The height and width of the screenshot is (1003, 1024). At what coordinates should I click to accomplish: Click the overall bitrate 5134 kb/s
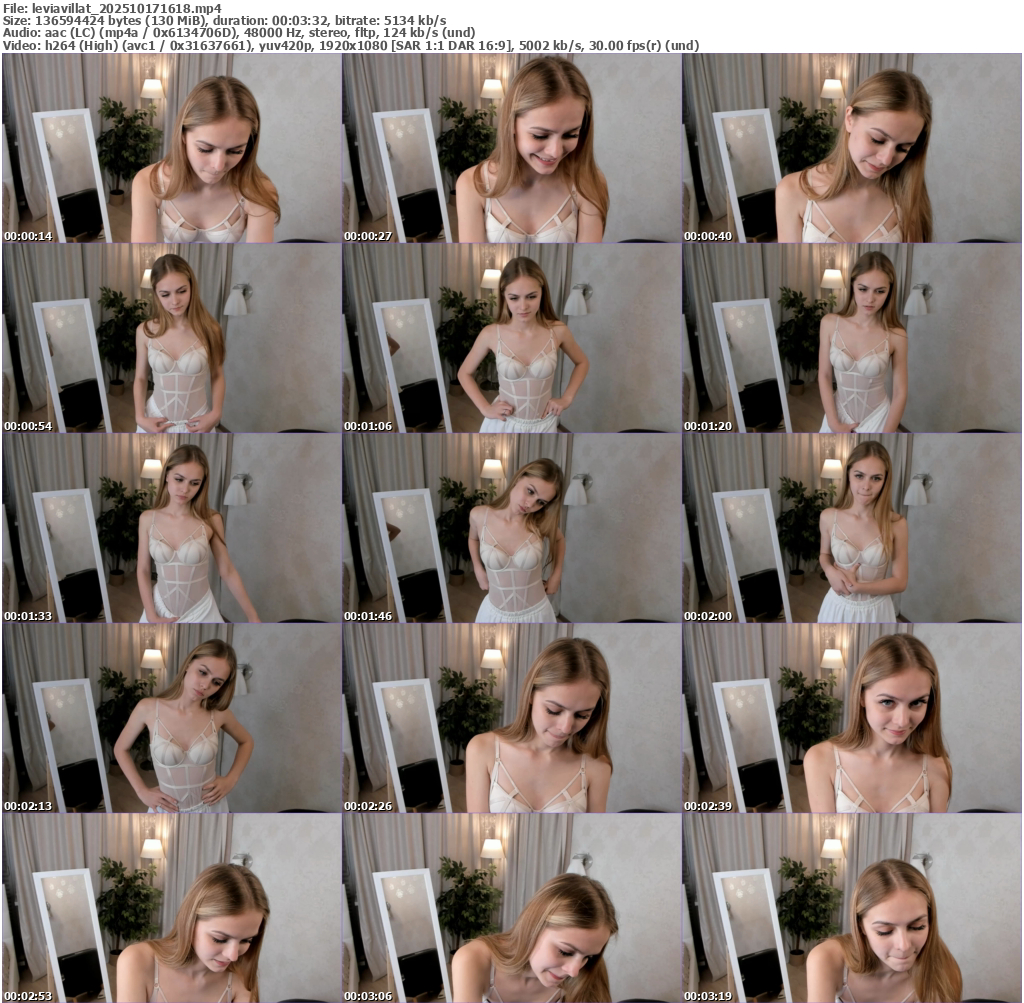[415, 21]
